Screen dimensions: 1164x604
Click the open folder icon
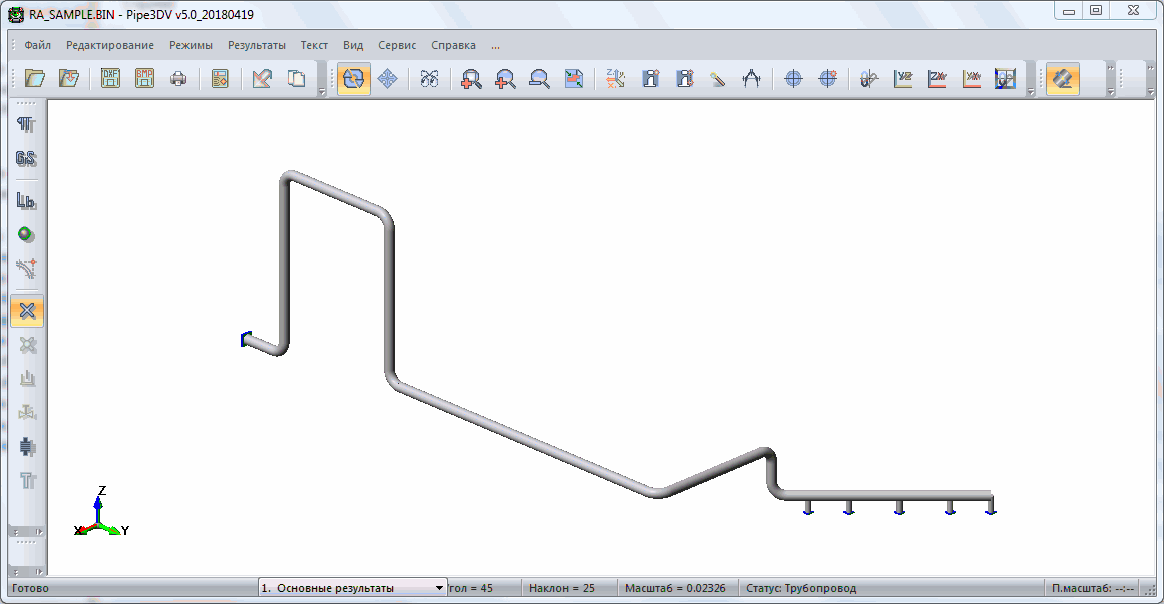pos(35,79)
